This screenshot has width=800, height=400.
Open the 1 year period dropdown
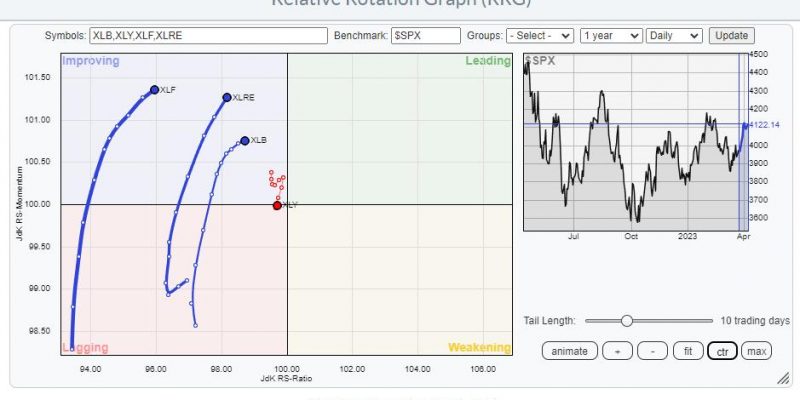[x=611, y=36]
